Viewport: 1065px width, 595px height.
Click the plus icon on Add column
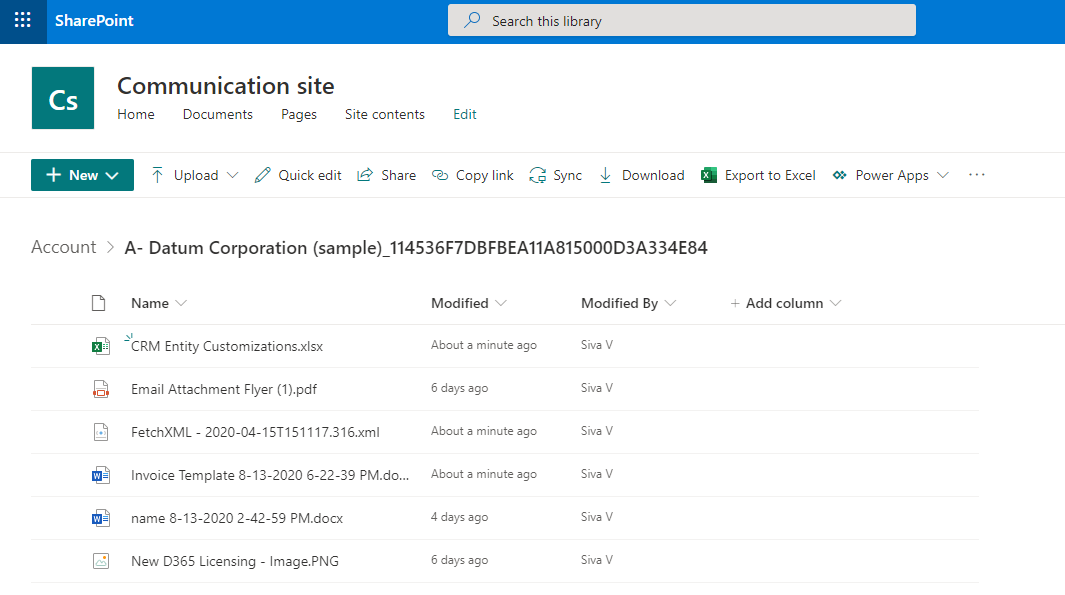pos(735,304)
